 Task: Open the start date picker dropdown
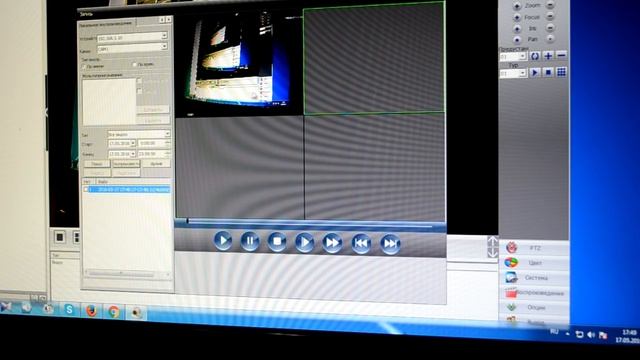tap(133, 143)
